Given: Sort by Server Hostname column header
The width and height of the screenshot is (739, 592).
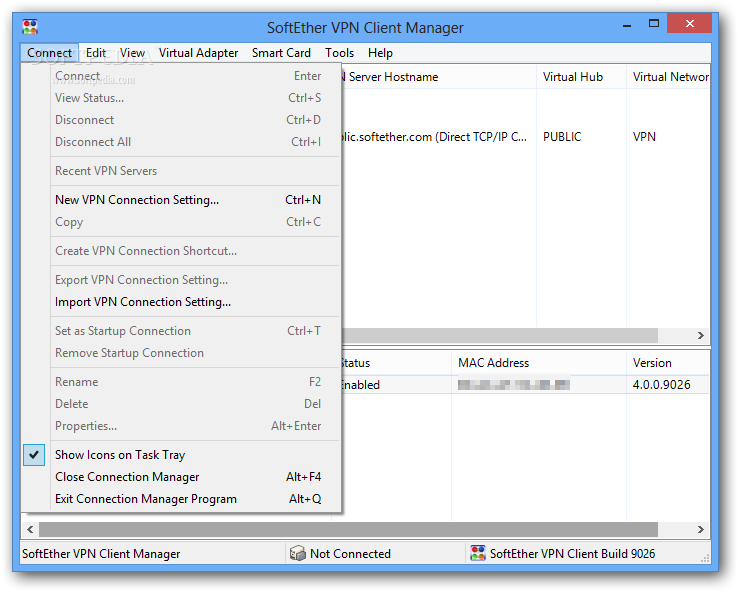Looking at the screenshot, I should [x=438, y=77].
